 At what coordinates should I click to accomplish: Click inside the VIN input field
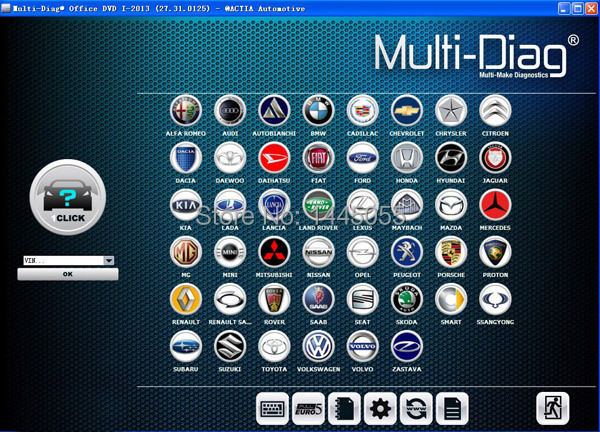(60, 261)
